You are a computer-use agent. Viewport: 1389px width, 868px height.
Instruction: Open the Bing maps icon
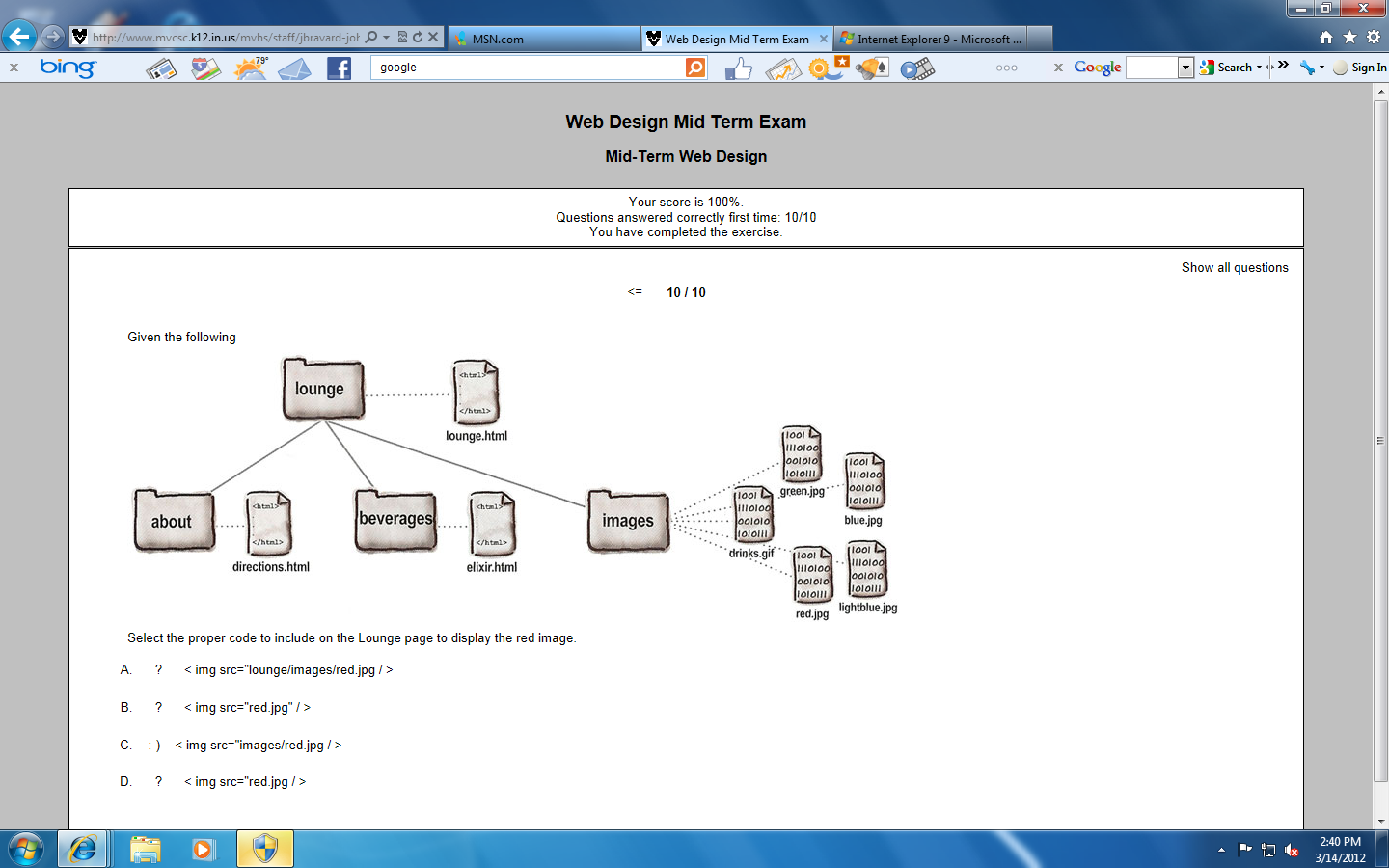[205, 68]
